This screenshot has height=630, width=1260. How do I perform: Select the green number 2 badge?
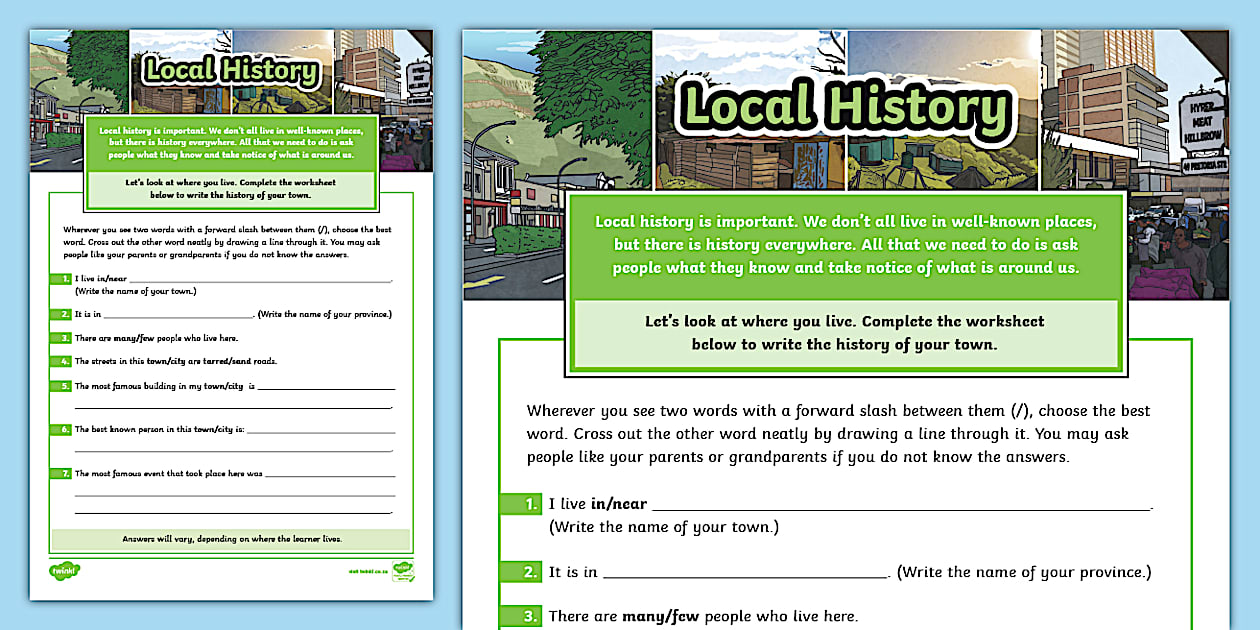coord(527,571)
